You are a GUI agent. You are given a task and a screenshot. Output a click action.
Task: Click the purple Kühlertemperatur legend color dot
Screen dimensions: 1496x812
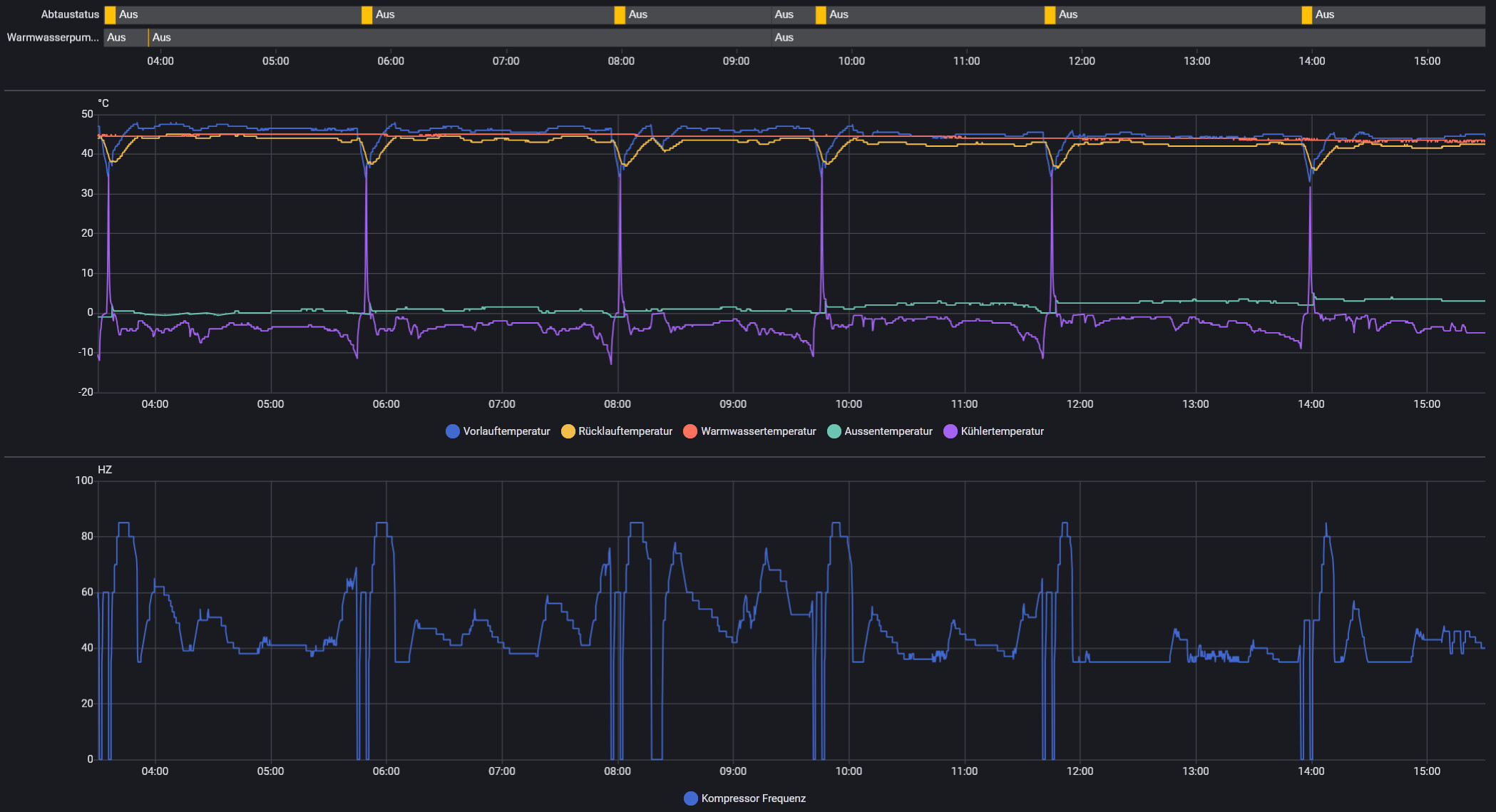click(x=950, y=431)
